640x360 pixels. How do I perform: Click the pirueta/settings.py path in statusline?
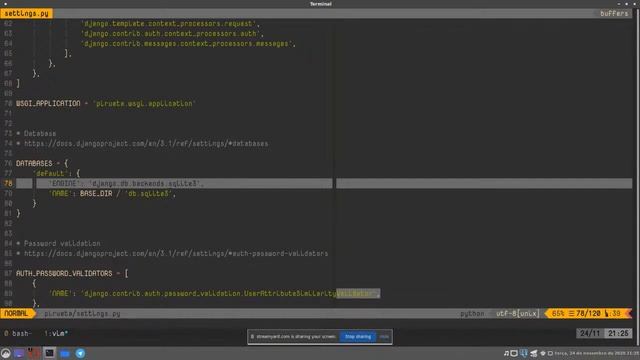[x=82, y=314]
